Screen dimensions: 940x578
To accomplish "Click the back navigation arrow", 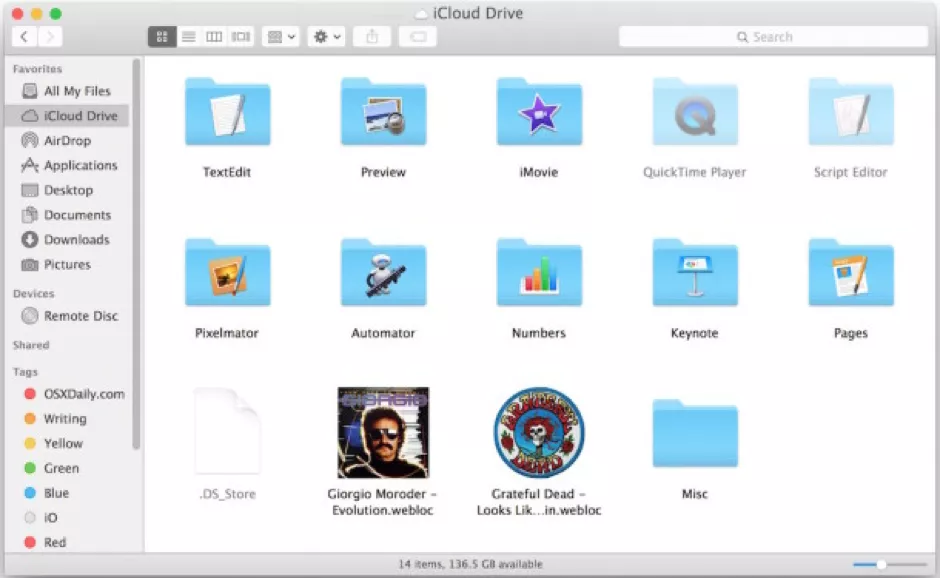I will [x=23, y=36].
